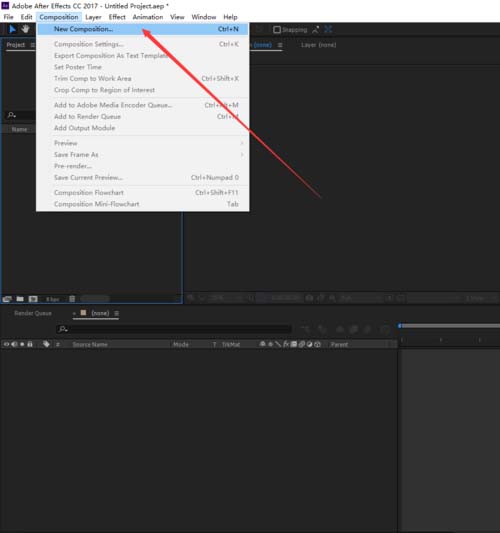The width and height of the screenshot is (500, 533).
Task: Click the new folder icon in Project panel
Action: tap(20, 299)
